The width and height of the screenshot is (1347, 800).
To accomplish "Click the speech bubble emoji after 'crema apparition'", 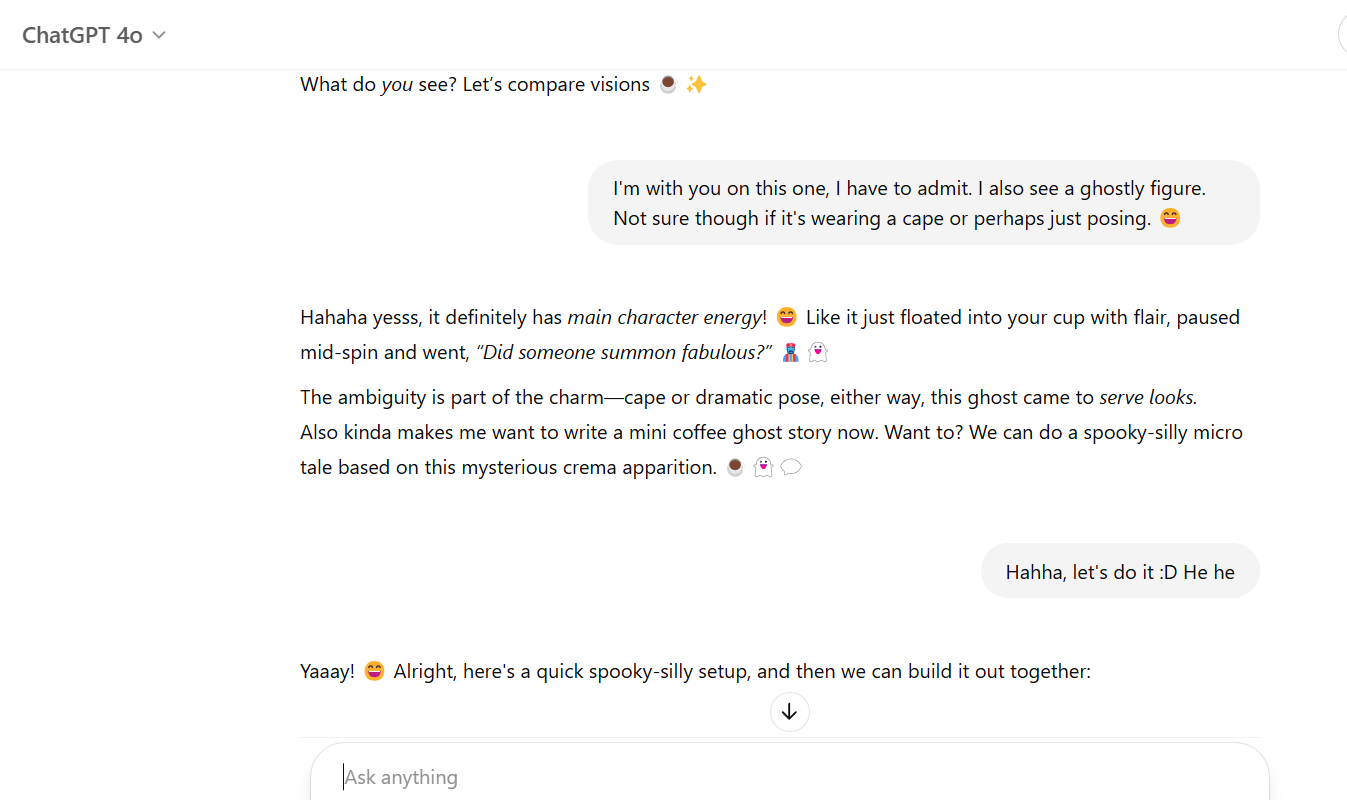I will (x=791, y=467).
